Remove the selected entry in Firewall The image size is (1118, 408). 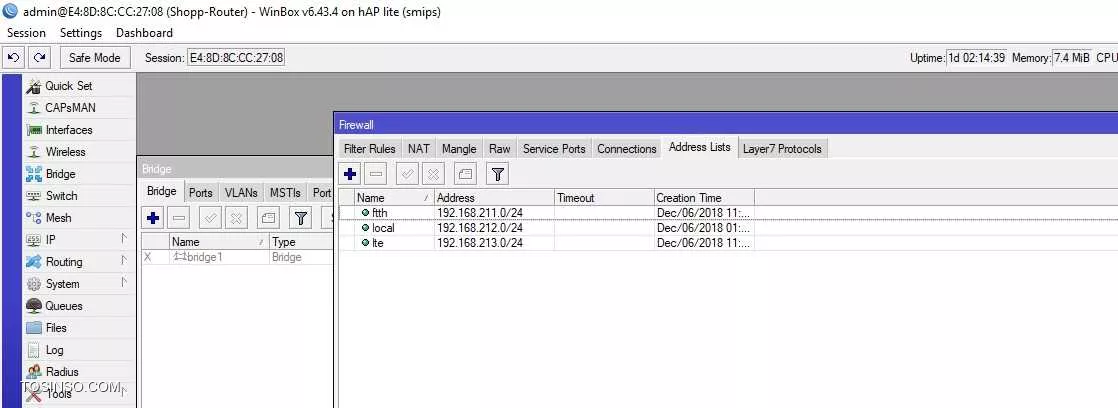376,173
